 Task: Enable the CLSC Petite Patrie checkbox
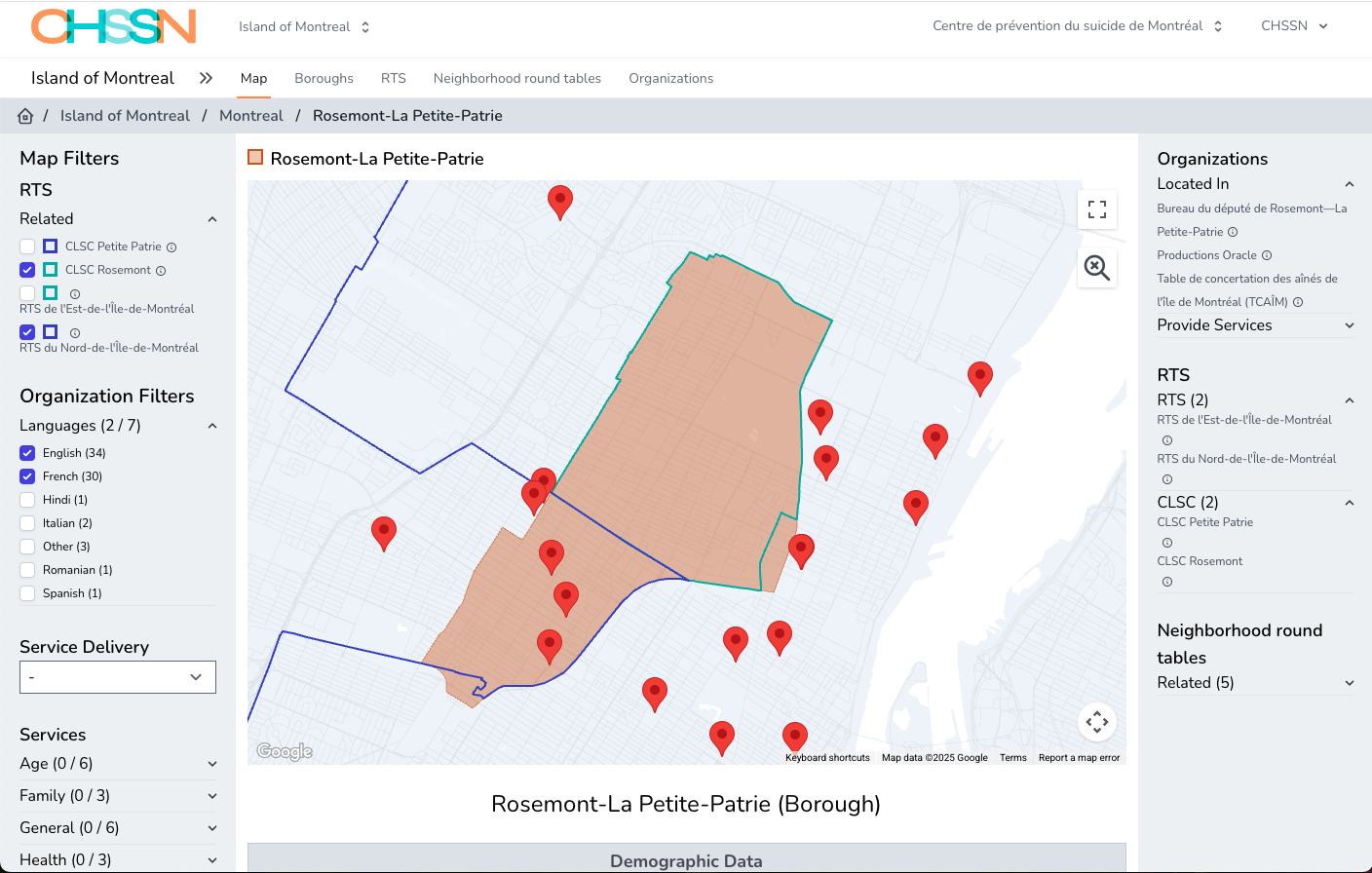27,247
